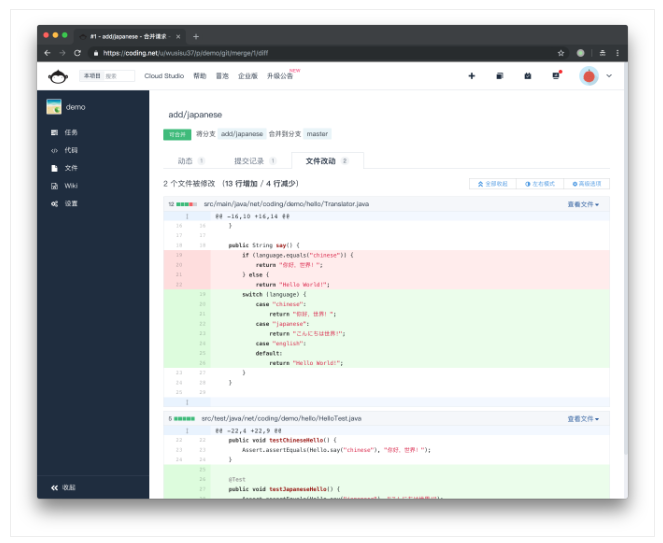
Task: Switch to 动态 activity tab
Action: tap(191, 161)
